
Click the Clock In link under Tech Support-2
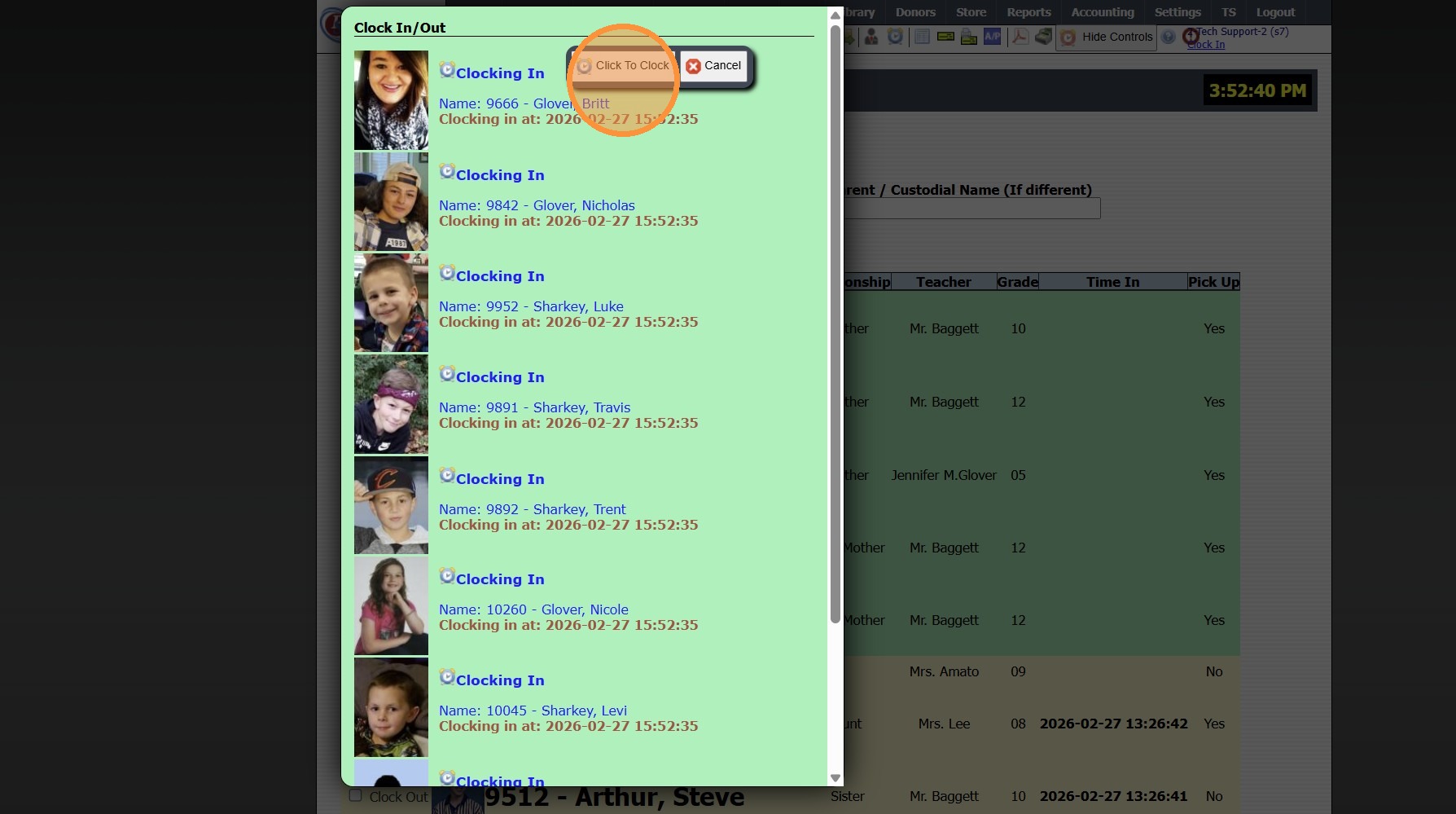click(1206, 45)
